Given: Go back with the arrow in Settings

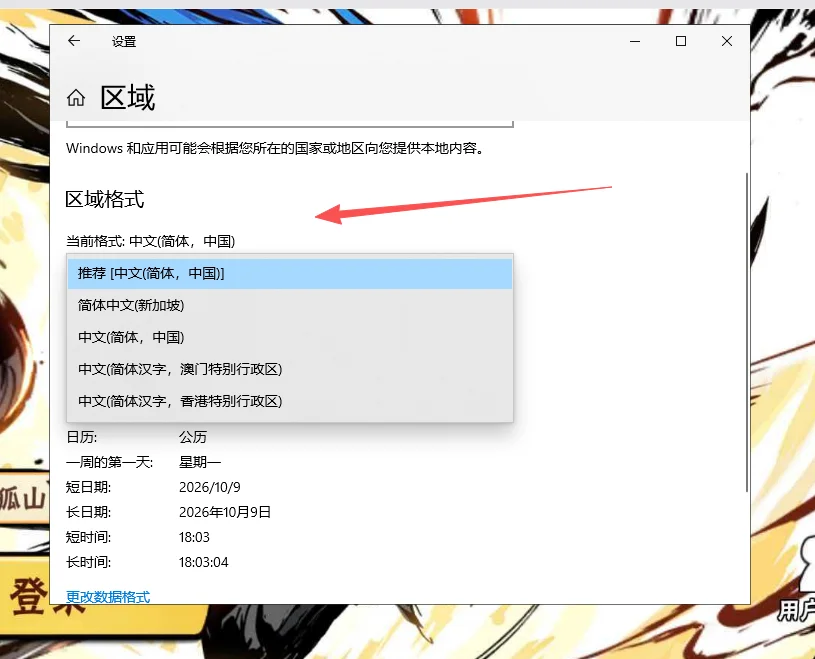Looking at the screenshot, I should pyautogui.click(x=74, y=41).
